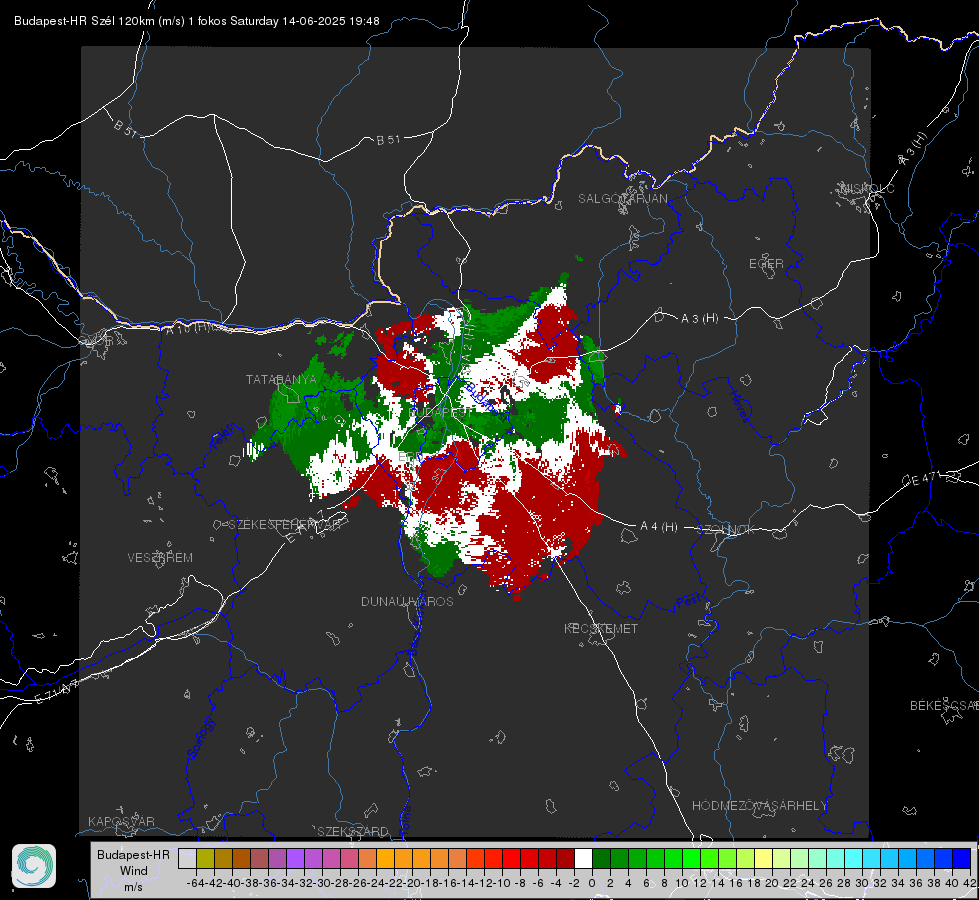Click the KAPOSVÁR city label
This screenshot has height=900, width=979.
121,821
